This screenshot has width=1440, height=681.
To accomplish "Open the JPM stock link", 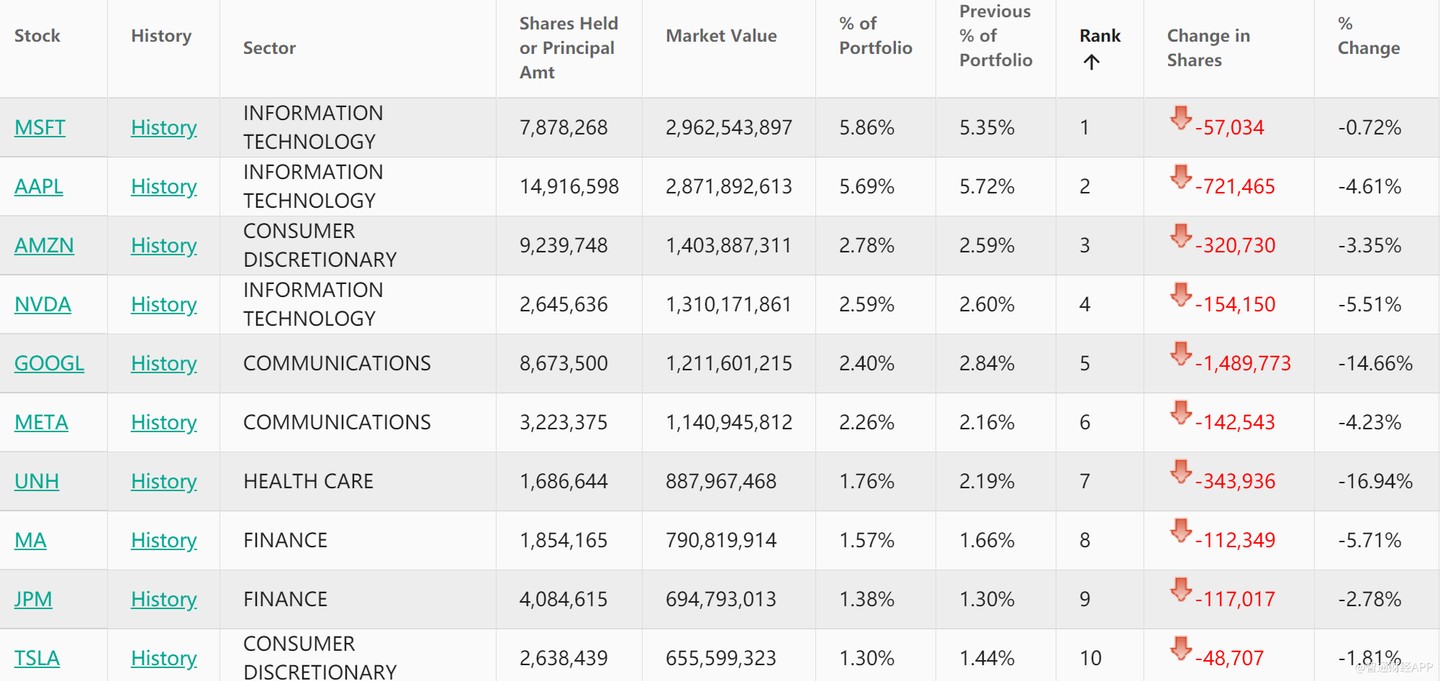I will click(33, 600).
